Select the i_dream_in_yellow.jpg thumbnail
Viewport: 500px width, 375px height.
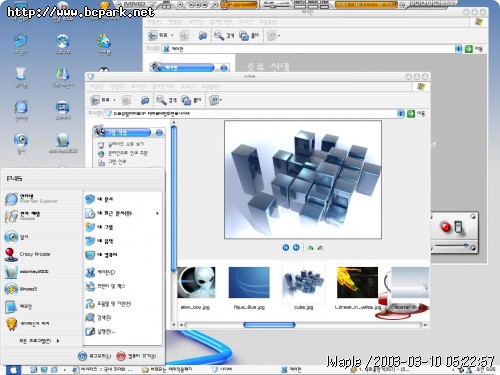pos(357,283)
